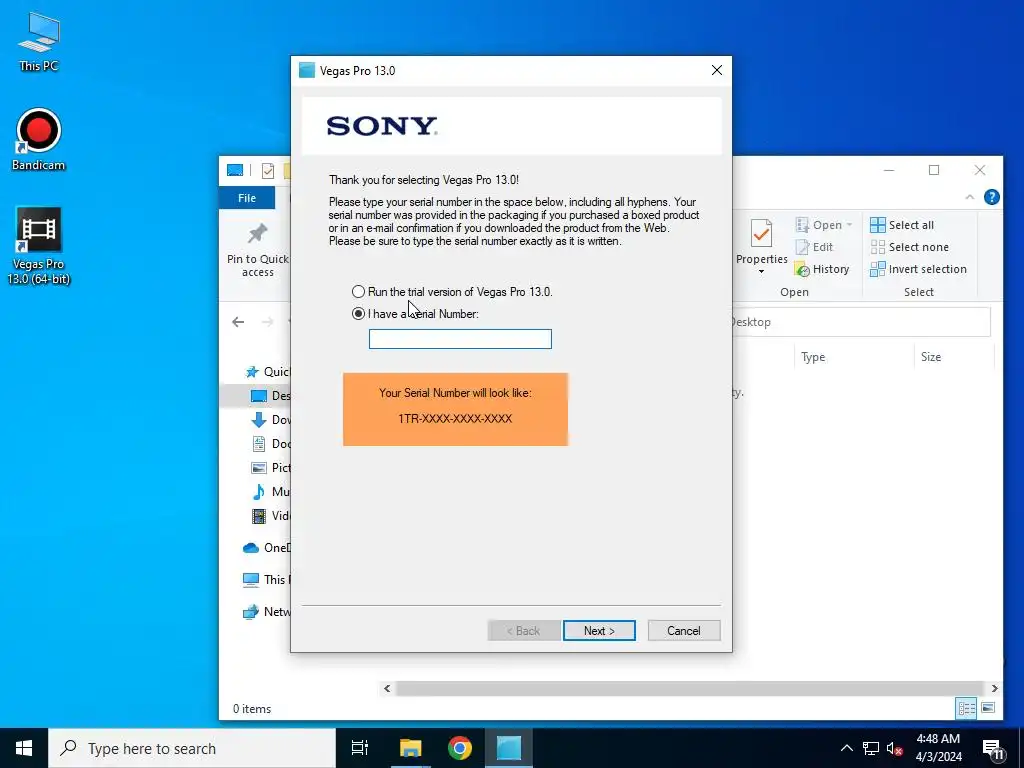Click the Vegas installer taskbar icon

(509, 748)
